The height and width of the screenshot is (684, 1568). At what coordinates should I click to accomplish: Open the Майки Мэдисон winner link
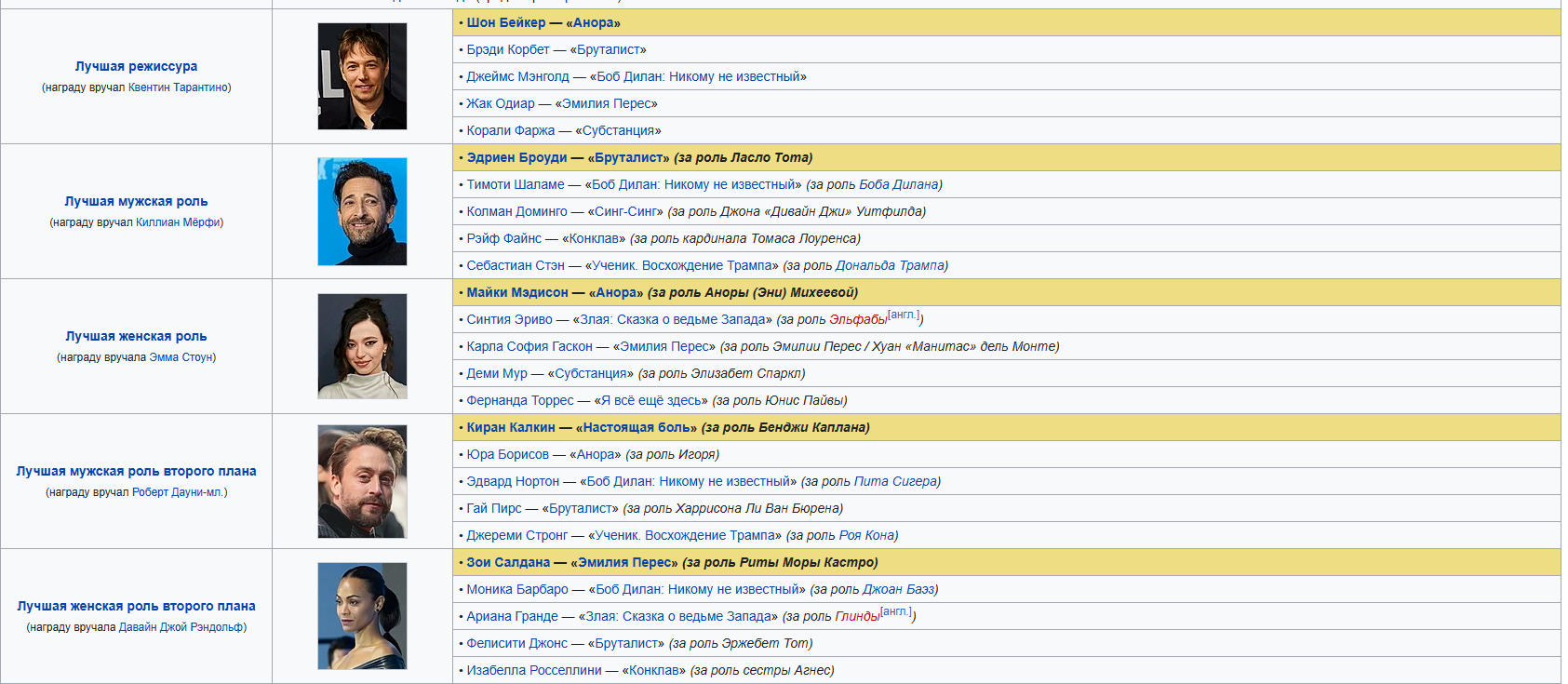click(x=517, y=292)
